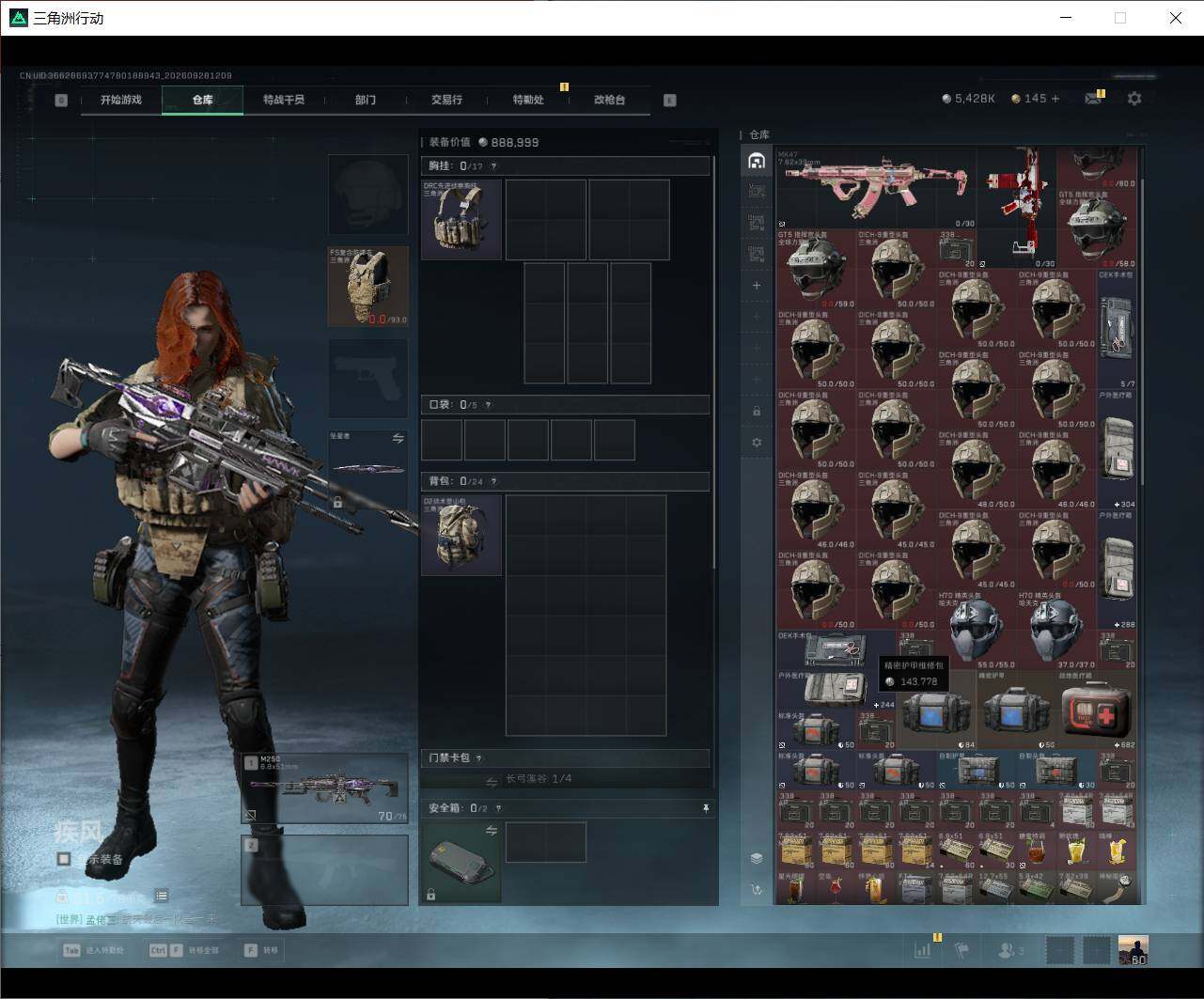Add a warehouse page with the plus icon
Image resolution: width=1204 pixels, height=999 pixels.
pos(757,285)
